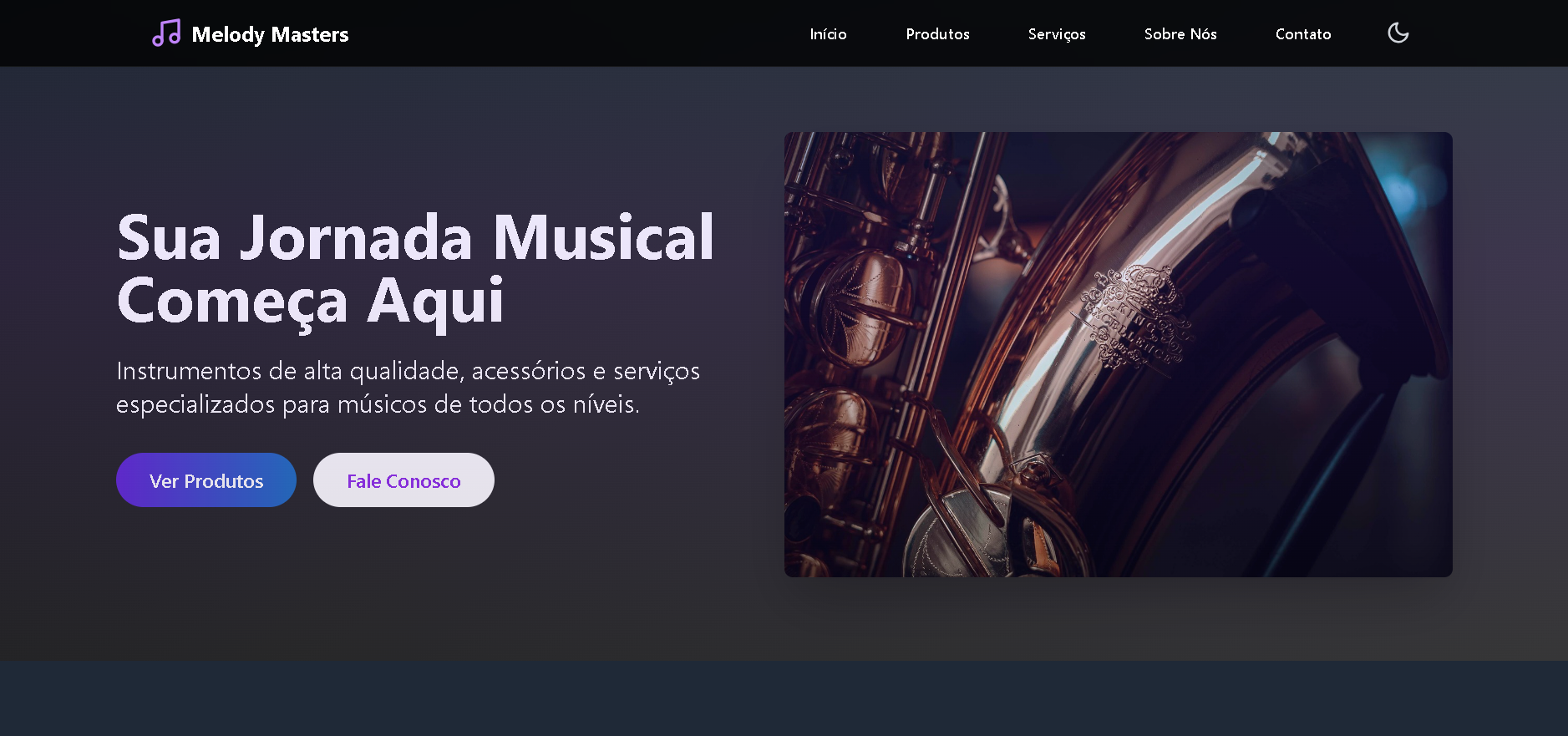Select Contato in the top navigation
Screen dimensions: 1568x736
(1302, 34)
